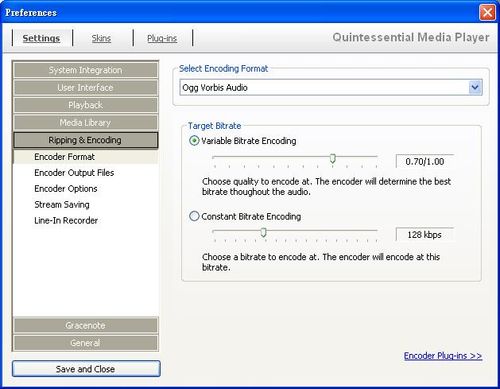Click the variable bitrate quality slider thumb
Image resolution: width=500 pixels, height=389 pixels.
click(332, 158)
